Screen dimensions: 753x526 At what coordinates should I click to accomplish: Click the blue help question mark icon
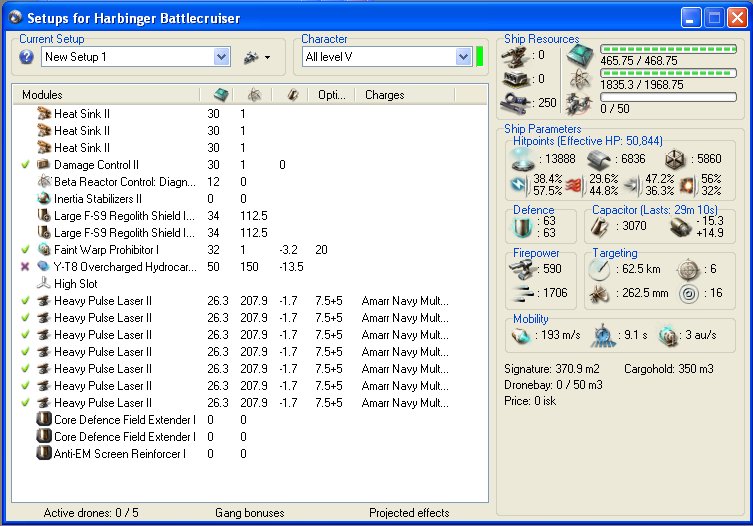27,57
